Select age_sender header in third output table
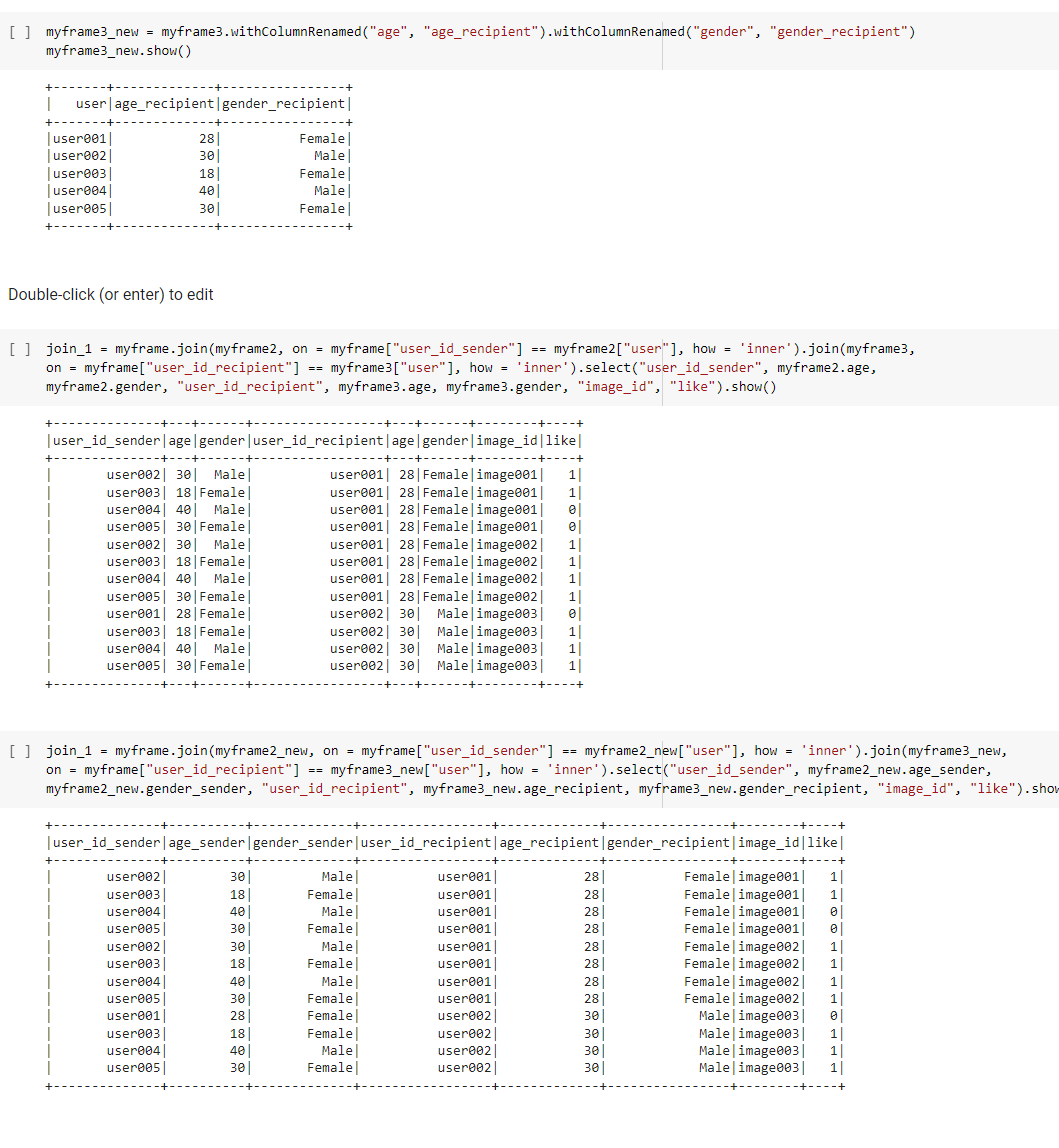The width and height of the screenshot is (1059, 1148). click(207, 843)
